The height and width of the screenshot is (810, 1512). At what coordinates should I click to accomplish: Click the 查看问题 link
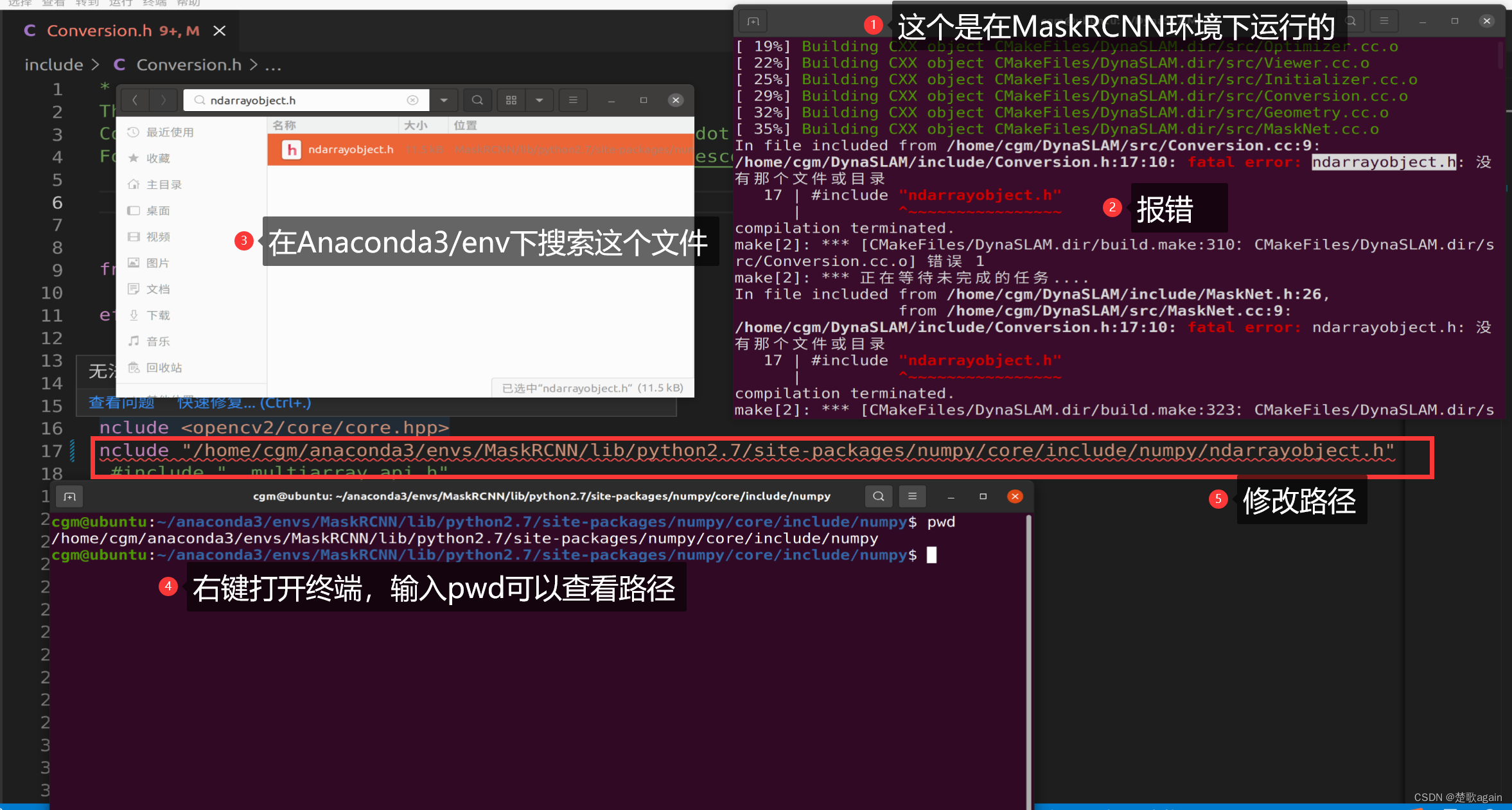[122, 403]
